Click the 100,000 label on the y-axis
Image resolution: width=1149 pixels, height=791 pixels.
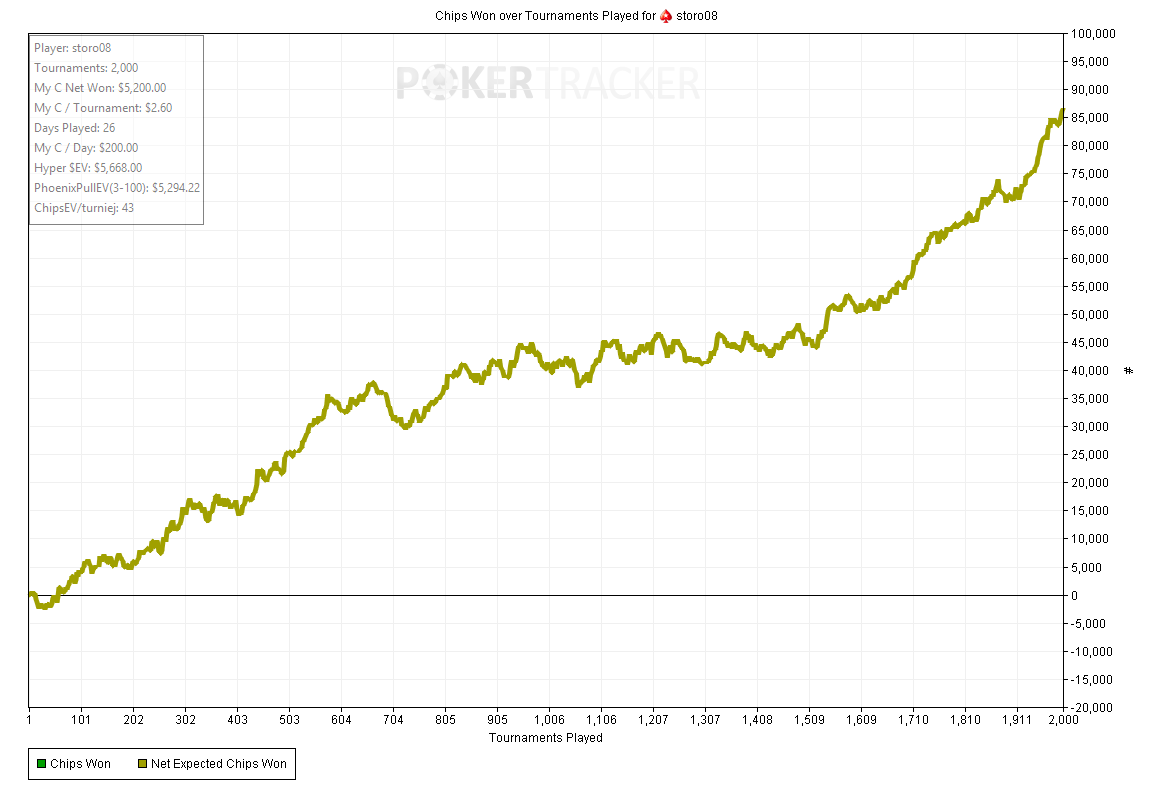coord(1092,33)
